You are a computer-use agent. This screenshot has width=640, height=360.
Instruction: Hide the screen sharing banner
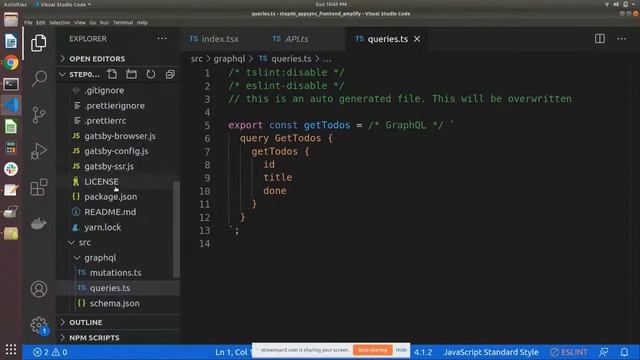[x=401, y=350]
